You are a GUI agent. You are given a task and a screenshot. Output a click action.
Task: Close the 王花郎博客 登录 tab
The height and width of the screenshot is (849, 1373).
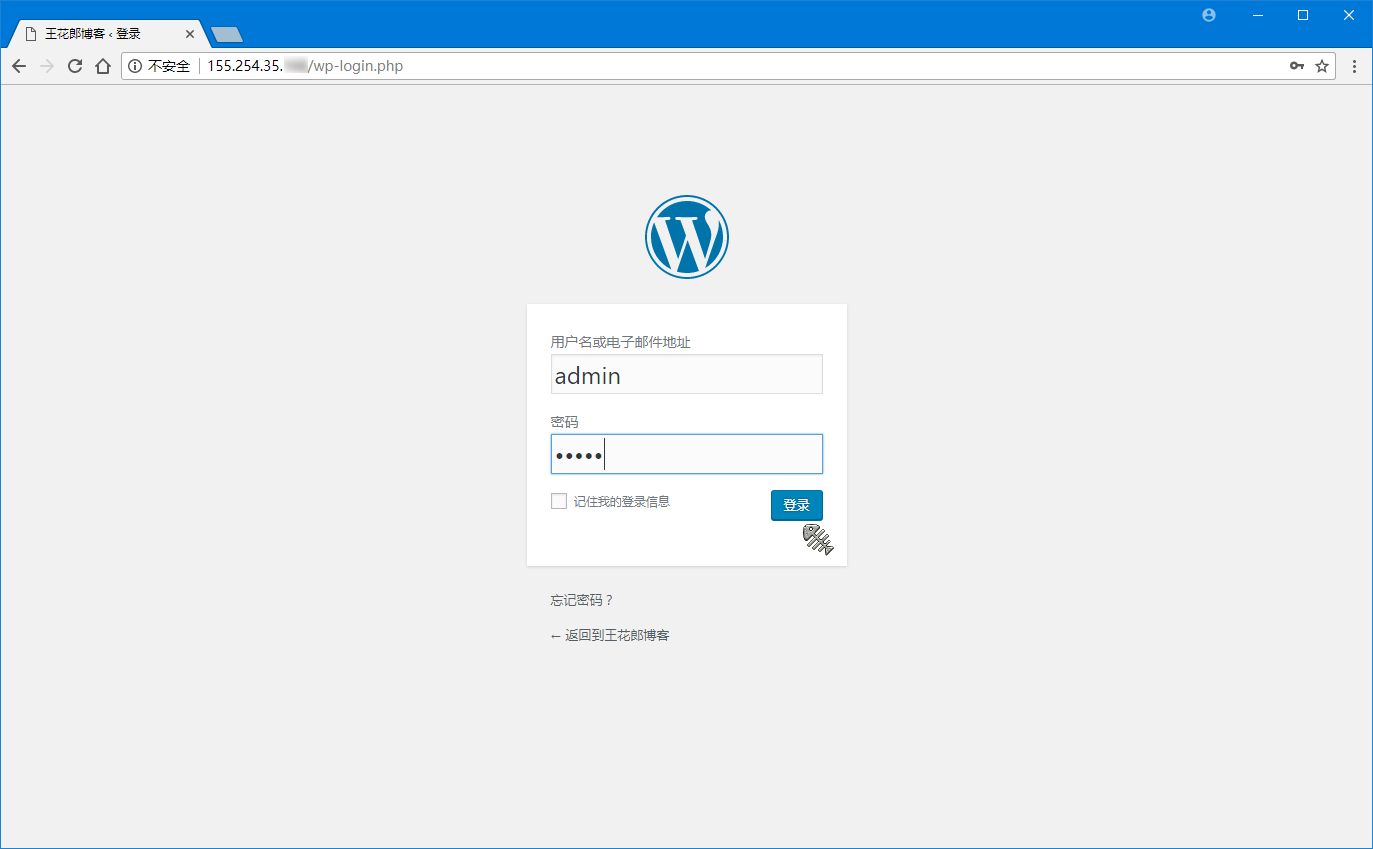tap(190, 34)
